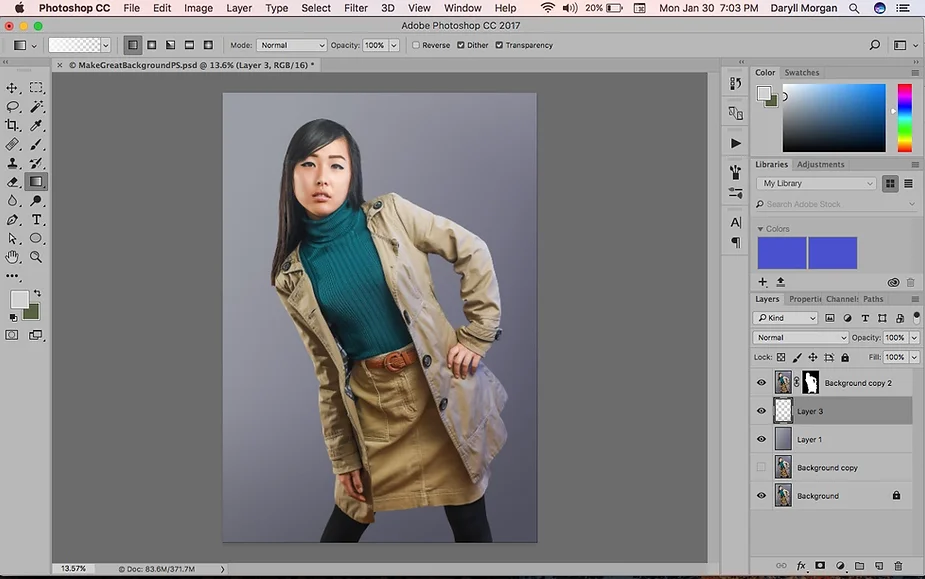The image size is (925, 579).
Task: Uncheck the Dither option
Action: (461, 45)
